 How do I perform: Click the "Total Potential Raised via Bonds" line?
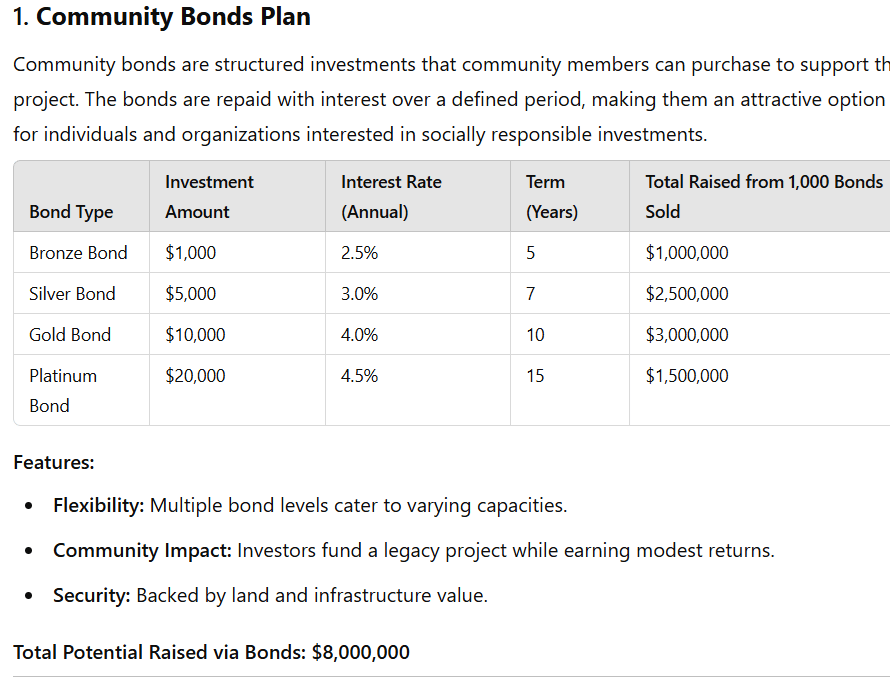tap(211, 653)
